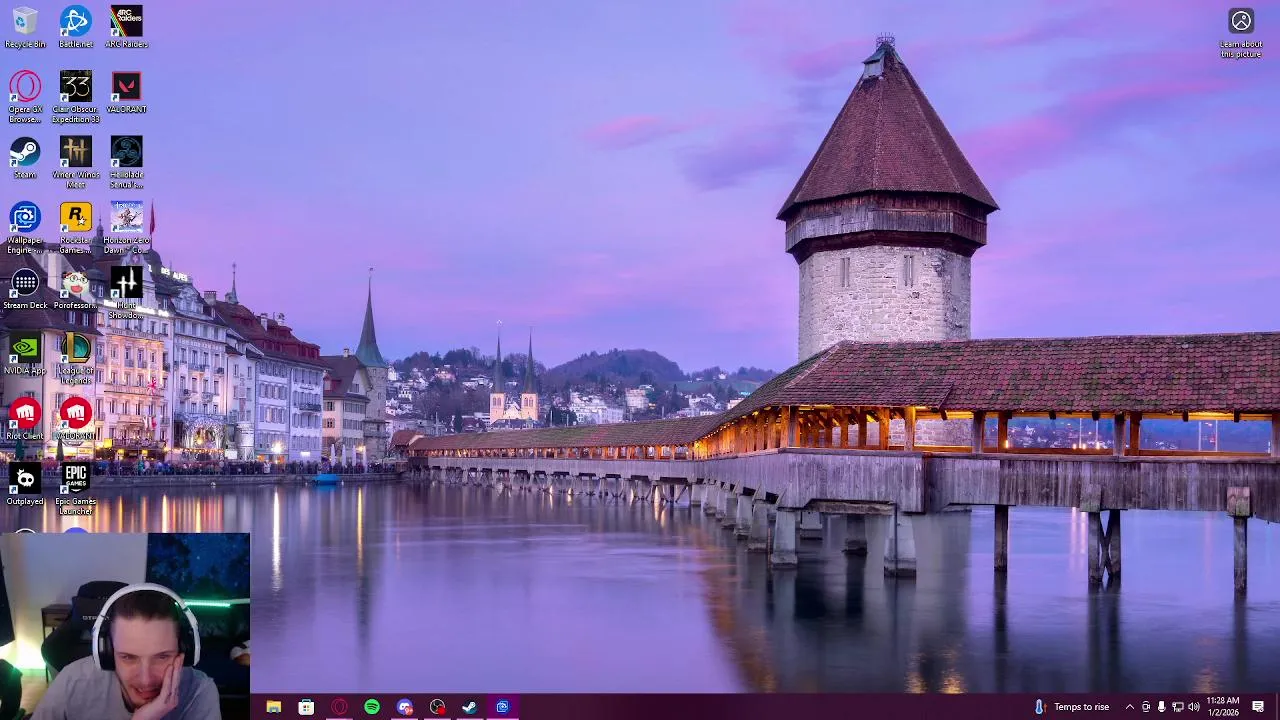
Task: Select the Hunt Showdown desktop shortcut
Action: pyautogui.click(x=126, y=293)
